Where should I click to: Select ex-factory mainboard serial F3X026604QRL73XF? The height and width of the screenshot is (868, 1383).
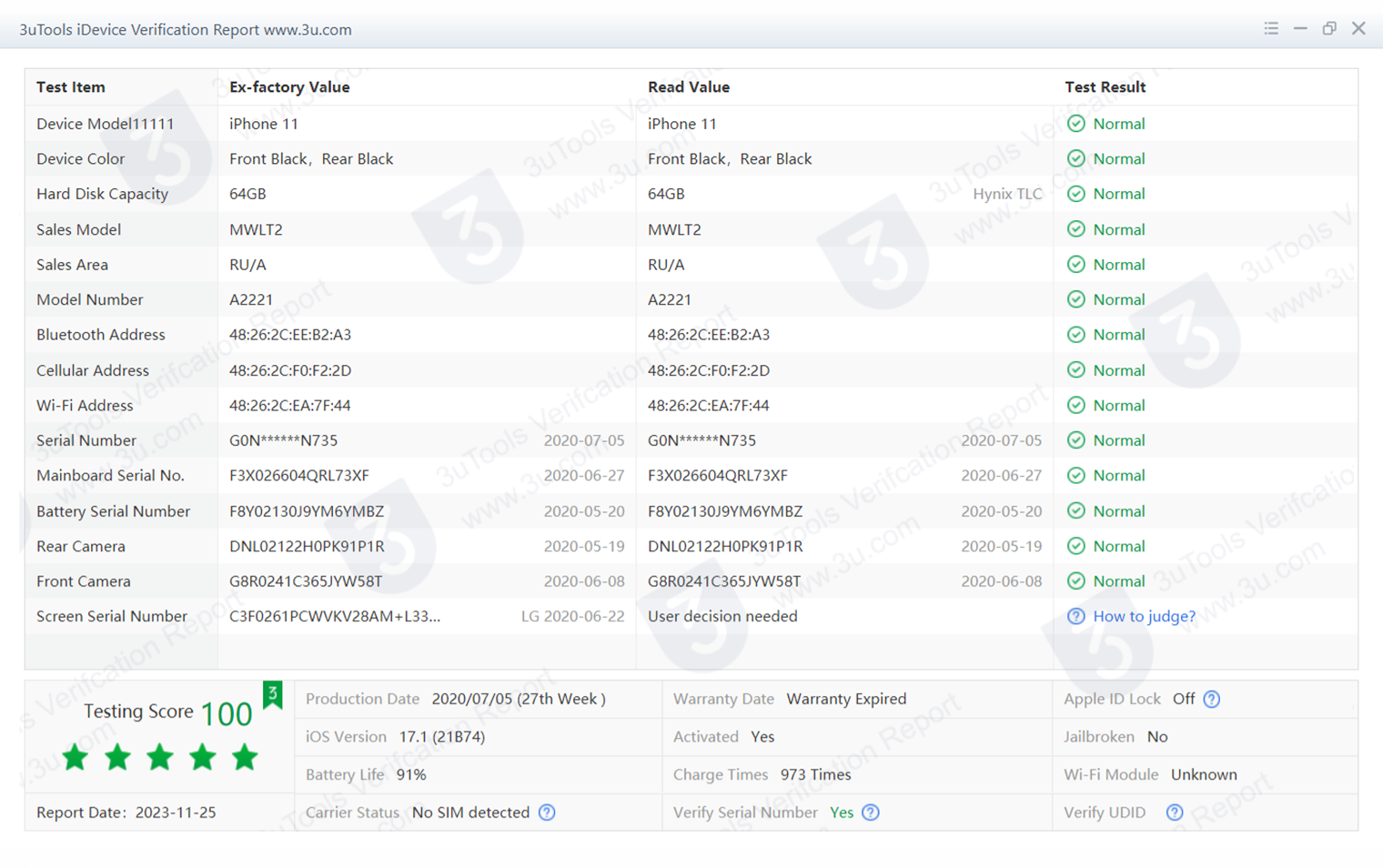coord(299,476)
